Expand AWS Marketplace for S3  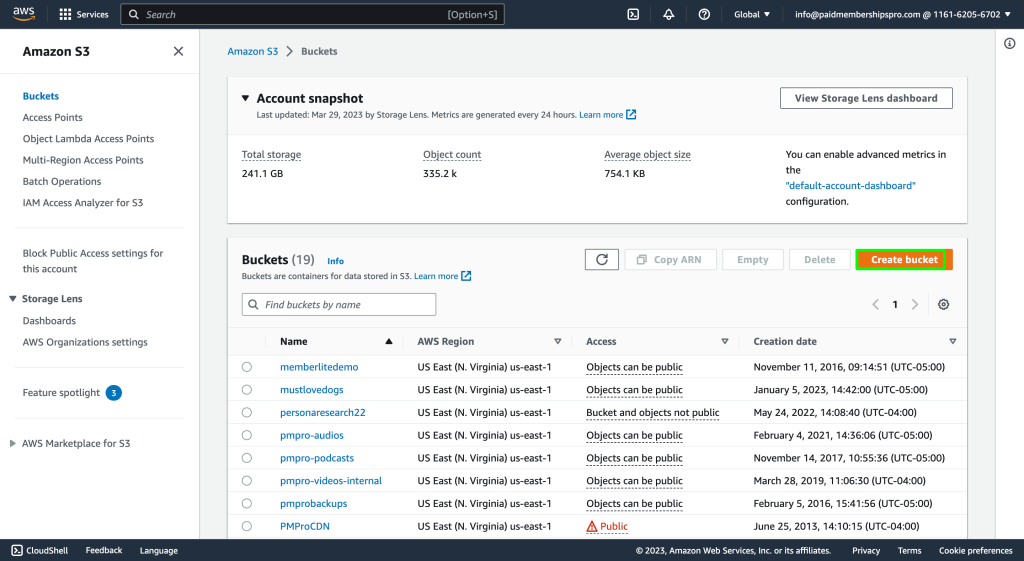(x=12, y=443)
